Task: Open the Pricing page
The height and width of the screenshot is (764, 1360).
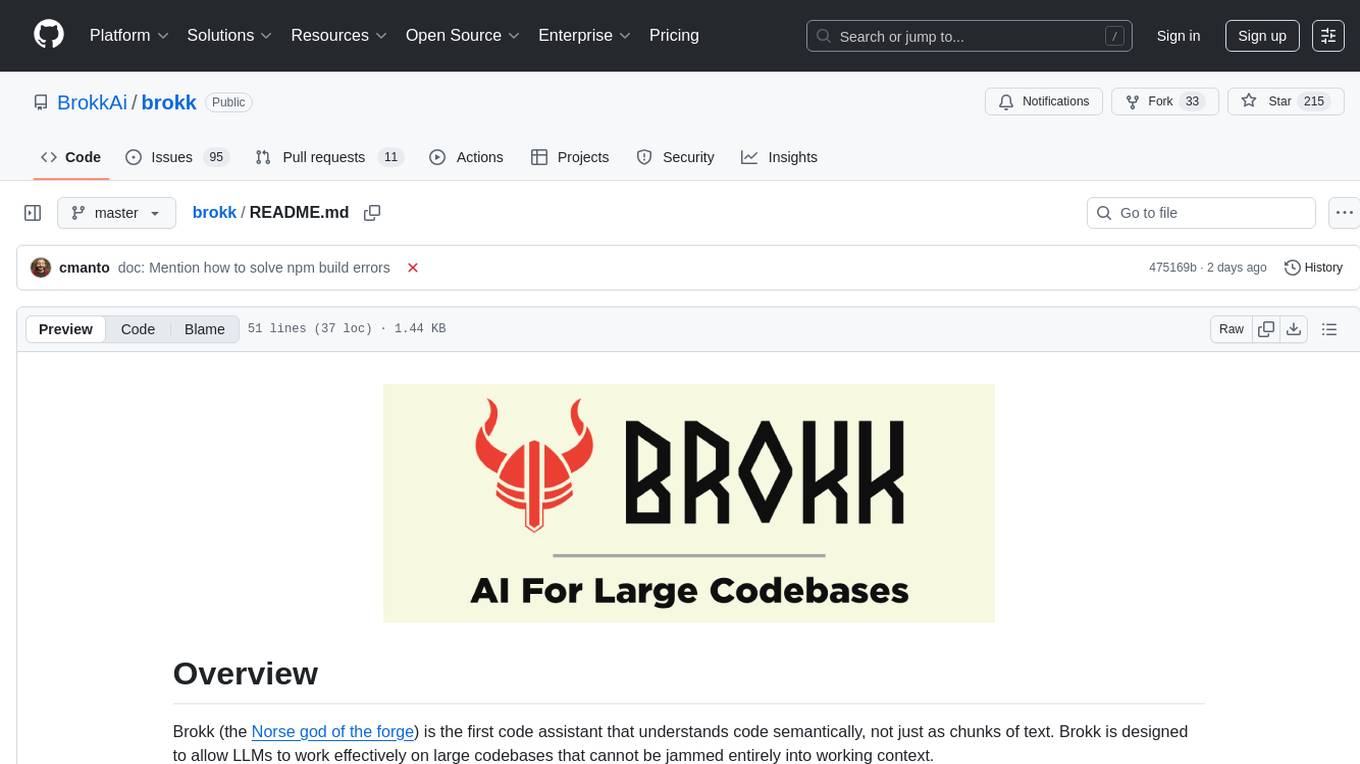Action: coord(674,35)
